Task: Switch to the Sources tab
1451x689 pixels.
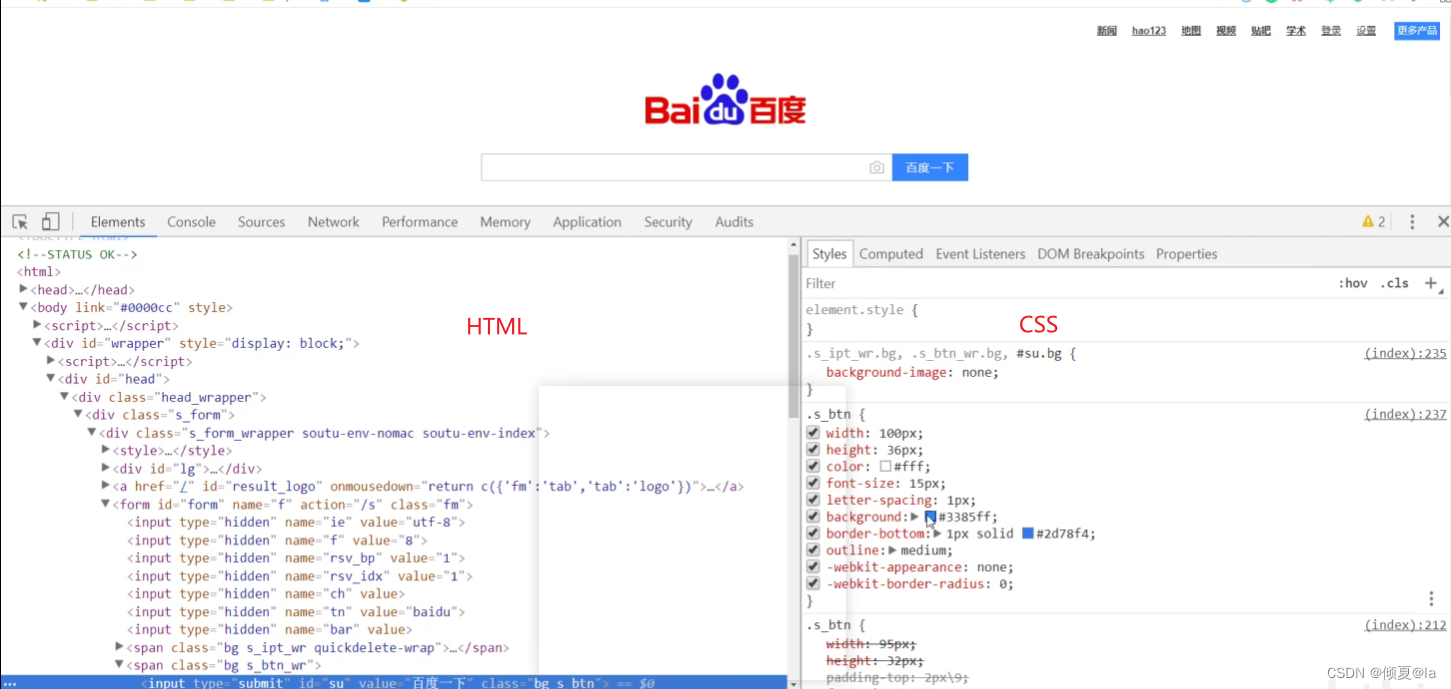Action: click(261, 222)
